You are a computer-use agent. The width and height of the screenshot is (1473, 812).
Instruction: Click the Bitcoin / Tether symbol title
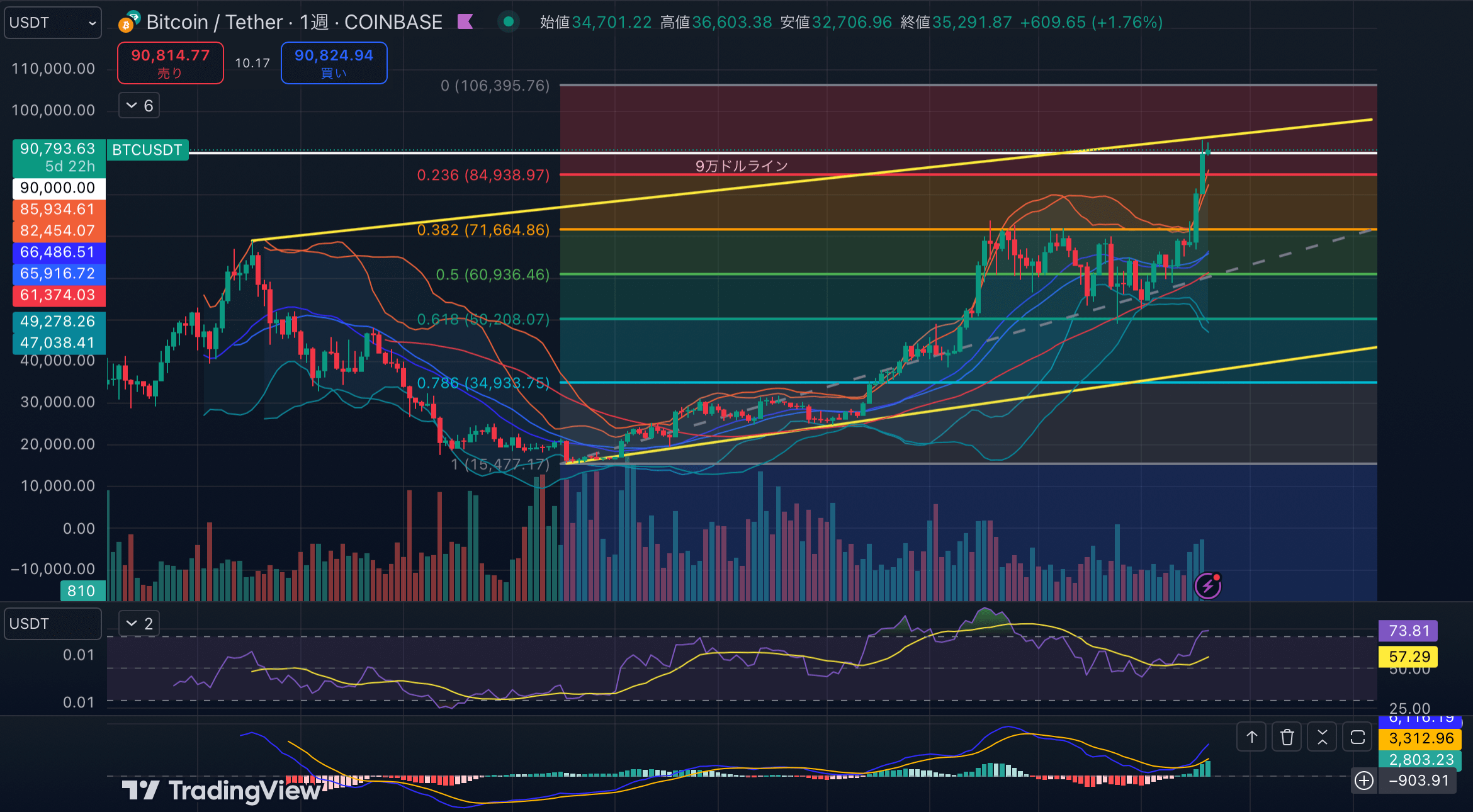(x=215, y=22)
